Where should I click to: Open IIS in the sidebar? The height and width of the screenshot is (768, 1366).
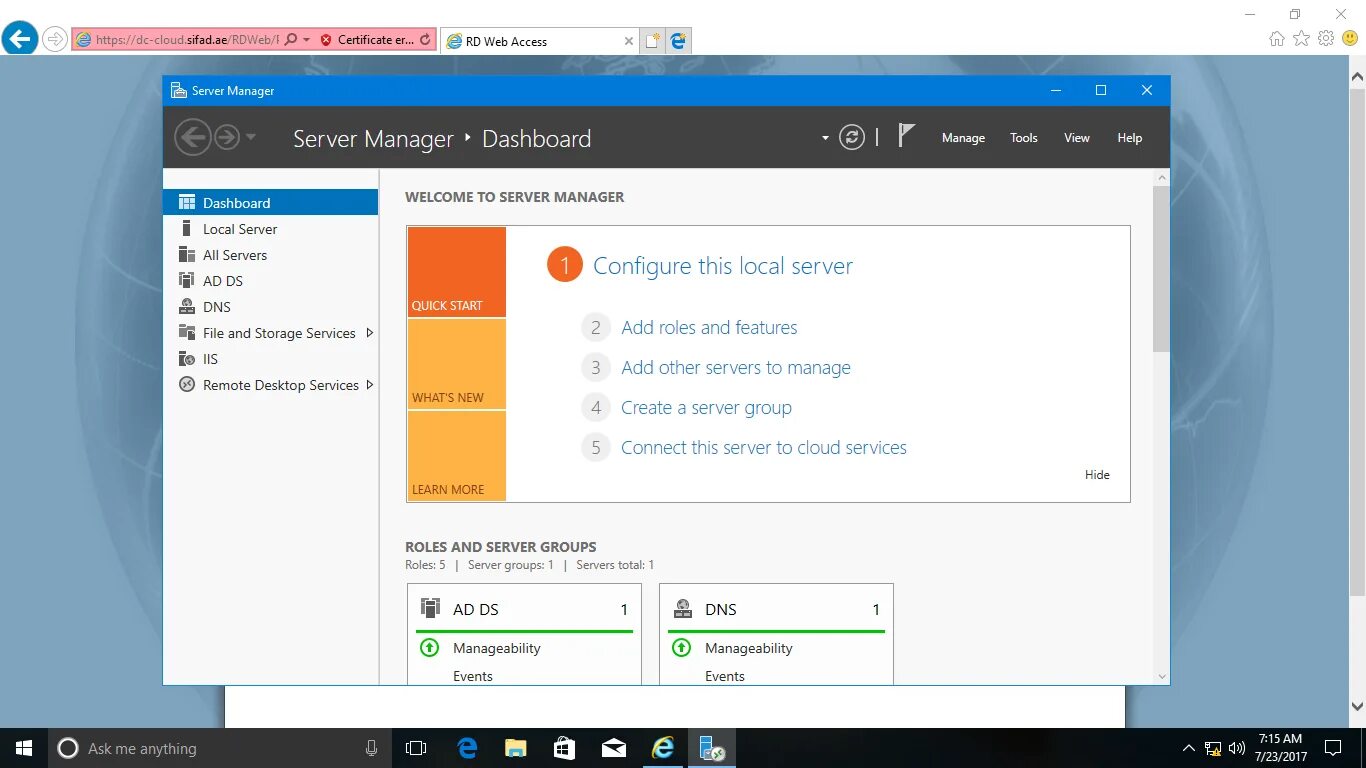pyautogui.click(x=270, y=359)
